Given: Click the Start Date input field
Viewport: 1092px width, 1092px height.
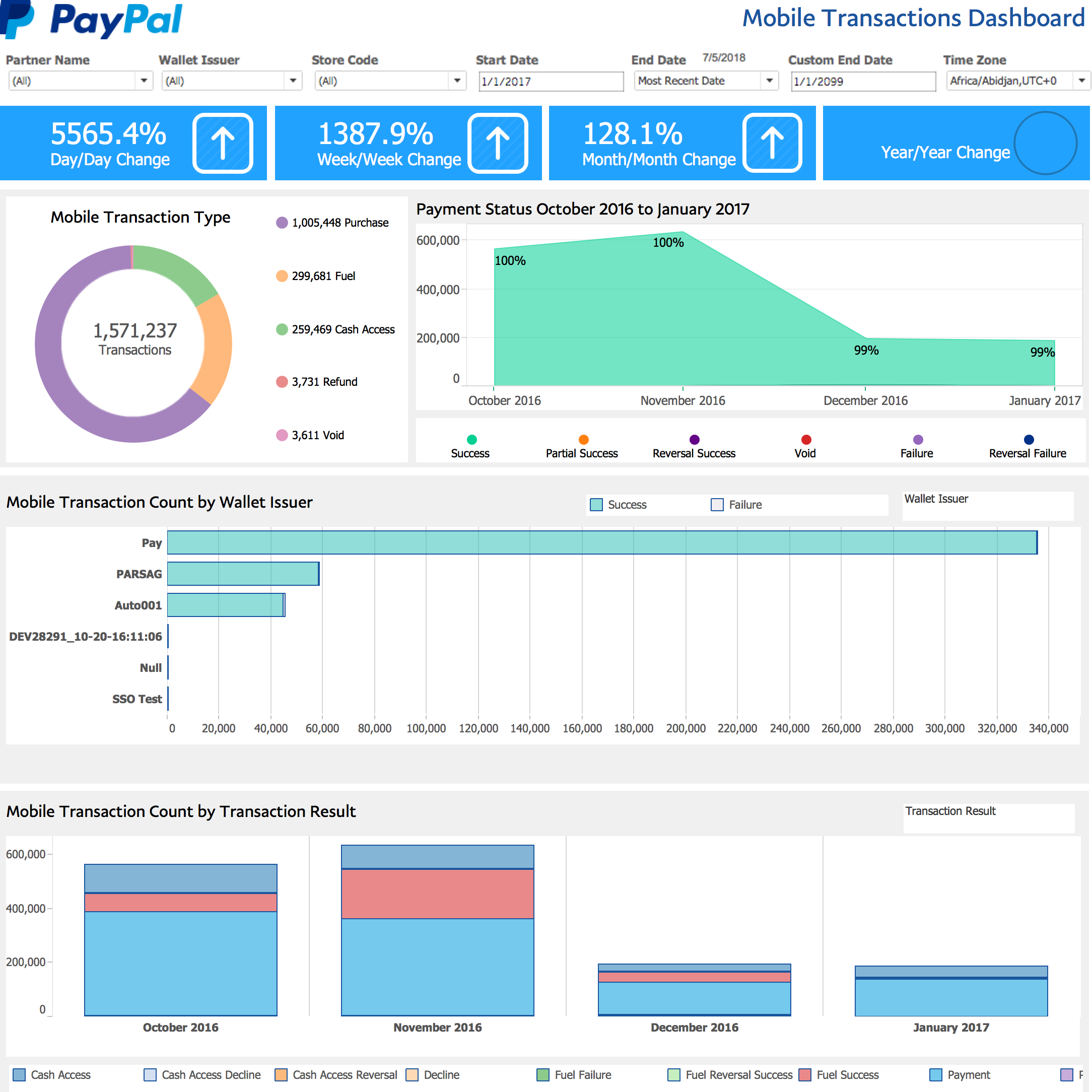Looking at the screenshot, I should 551,82.
